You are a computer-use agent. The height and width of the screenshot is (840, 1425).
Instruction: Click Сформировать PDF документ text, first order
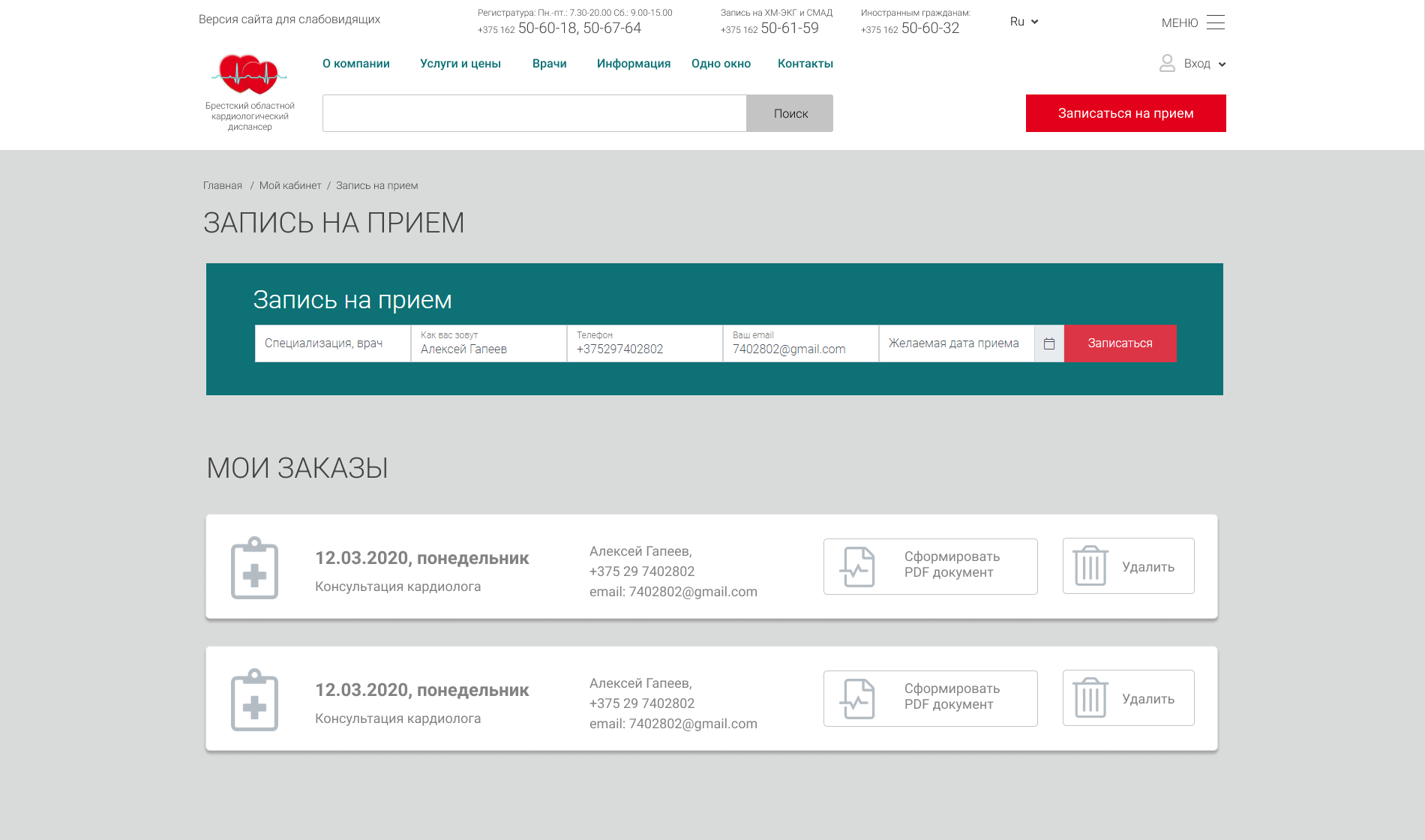(952, 564)
